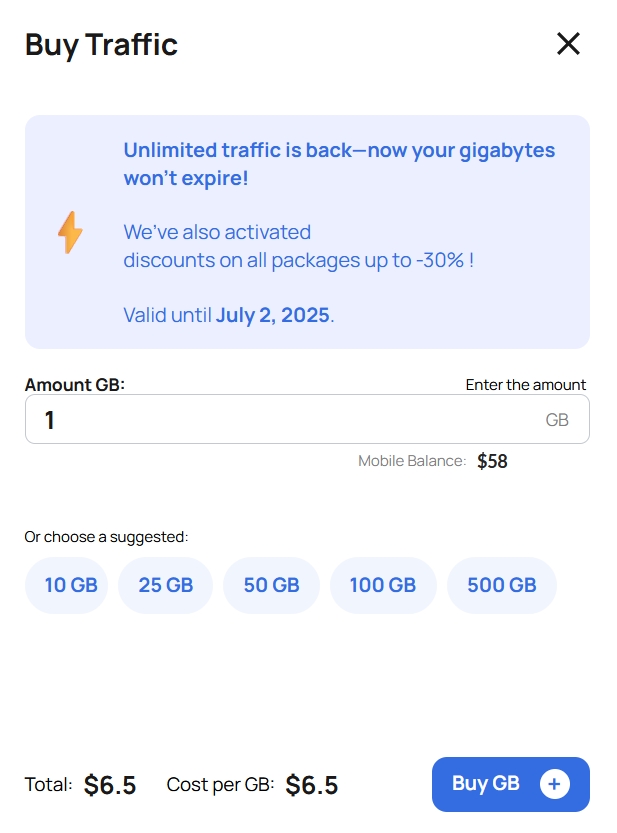Choose the 500 GB suggested package
This screenshot has height=833, width=617.
pyautogui.click(x=501, y=585)
